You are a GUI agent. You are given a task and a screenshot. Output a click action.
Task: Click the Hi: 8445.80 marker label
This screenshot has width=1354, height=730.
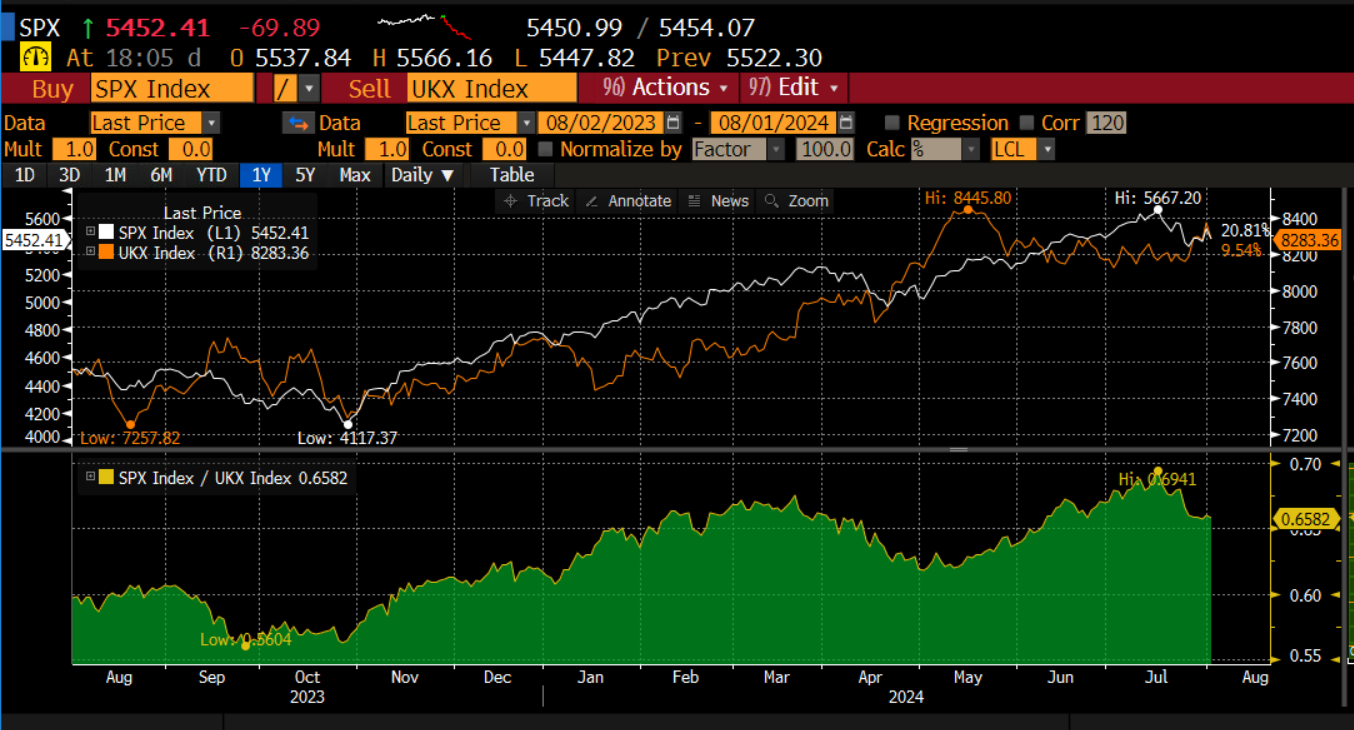(x=968, y=198)
